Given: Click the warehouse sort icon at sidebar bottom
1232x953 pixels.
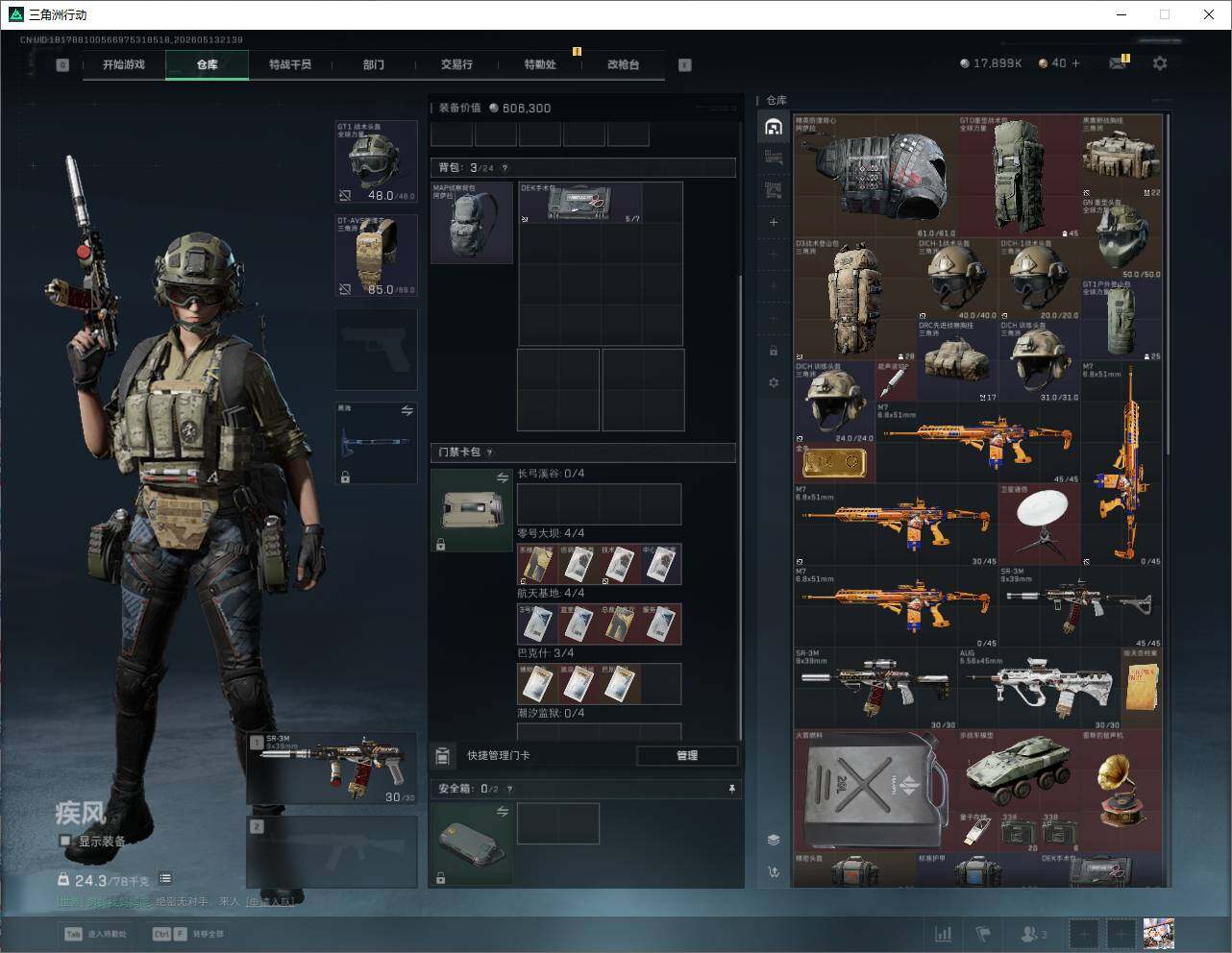Looking at the screenshot, I should coord(774,872).
